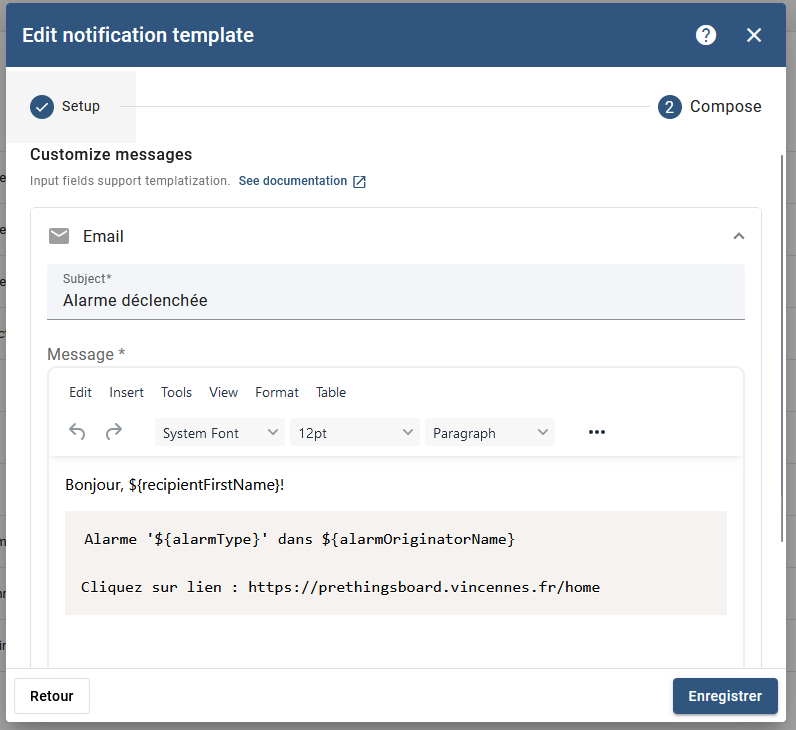Undo the last editor change
The width and height of the screenshot is (796, 730).
click(x=77, y=432)
